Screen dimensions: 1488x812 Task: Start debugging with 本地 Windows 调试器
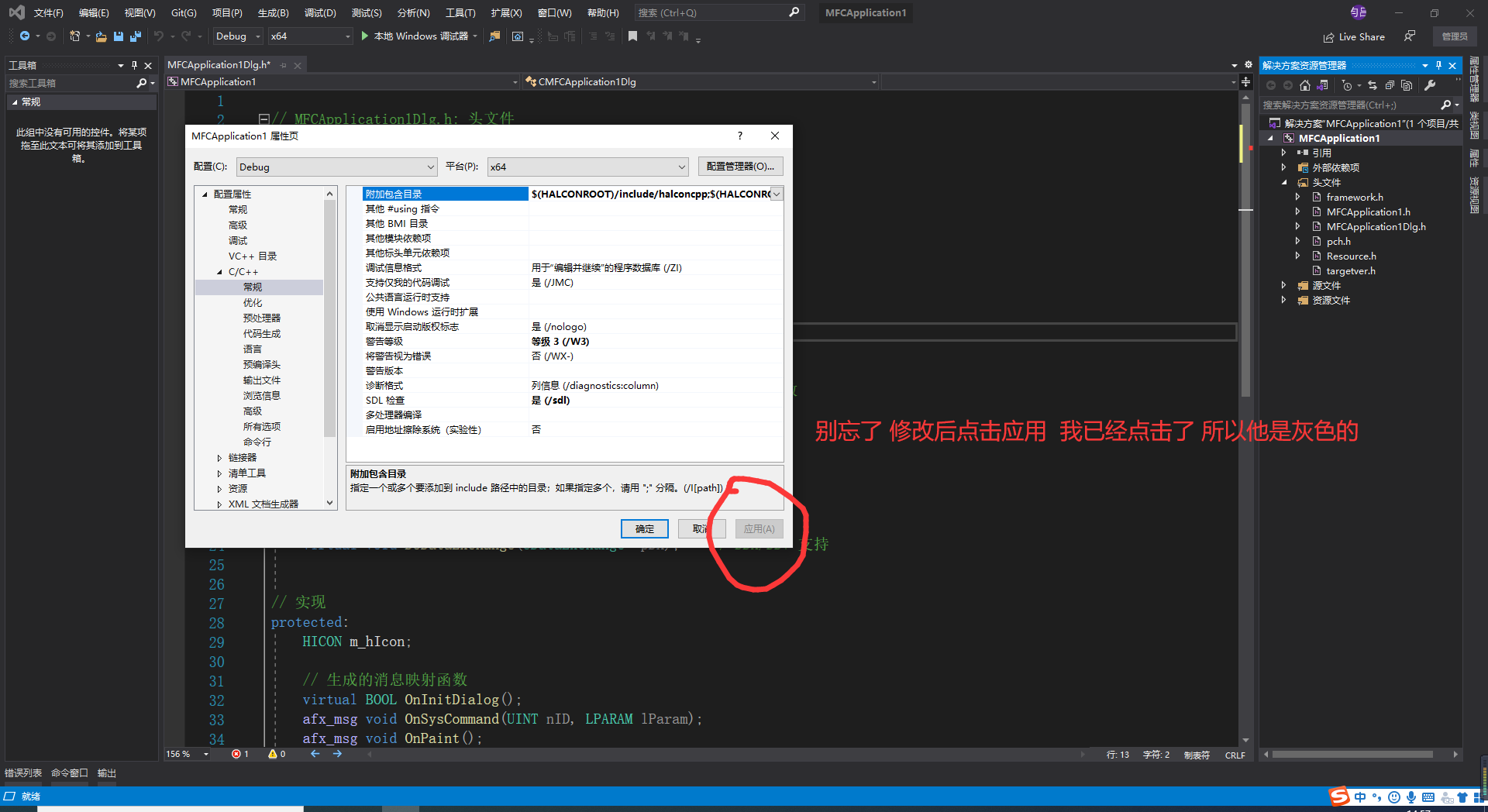click(418, 36)
